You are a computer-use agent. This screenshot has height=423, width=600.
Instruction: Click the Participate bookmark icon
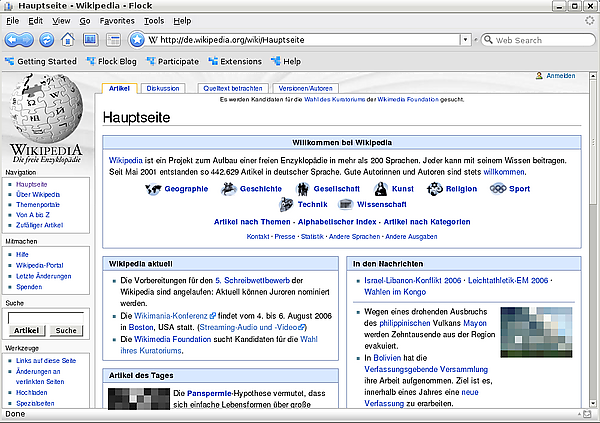[151, 61]
